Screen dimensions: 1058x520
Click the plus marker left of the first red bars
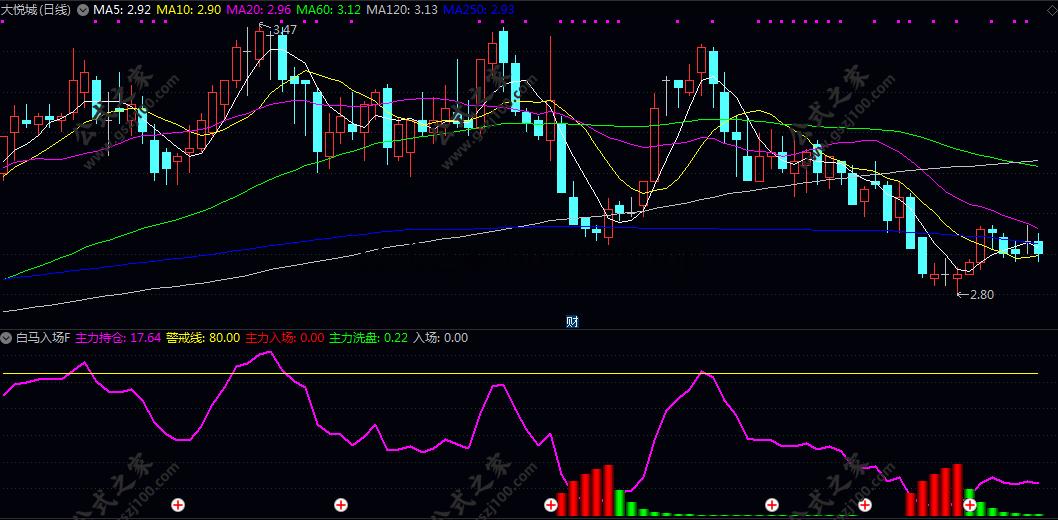[551, 504]
